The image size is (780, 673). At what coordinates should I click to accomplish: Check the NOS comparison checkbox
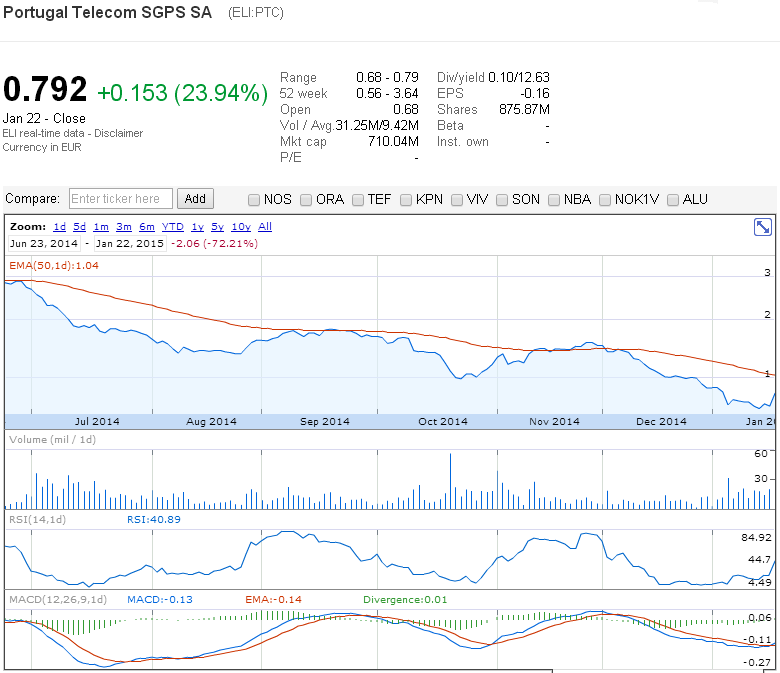254,200
